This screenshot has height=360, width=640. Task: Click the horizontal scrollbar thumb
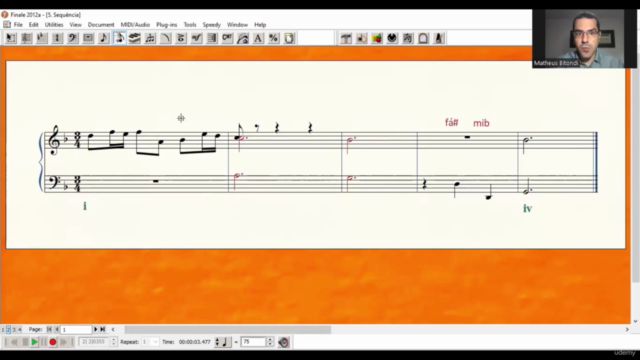pos(228,329)
